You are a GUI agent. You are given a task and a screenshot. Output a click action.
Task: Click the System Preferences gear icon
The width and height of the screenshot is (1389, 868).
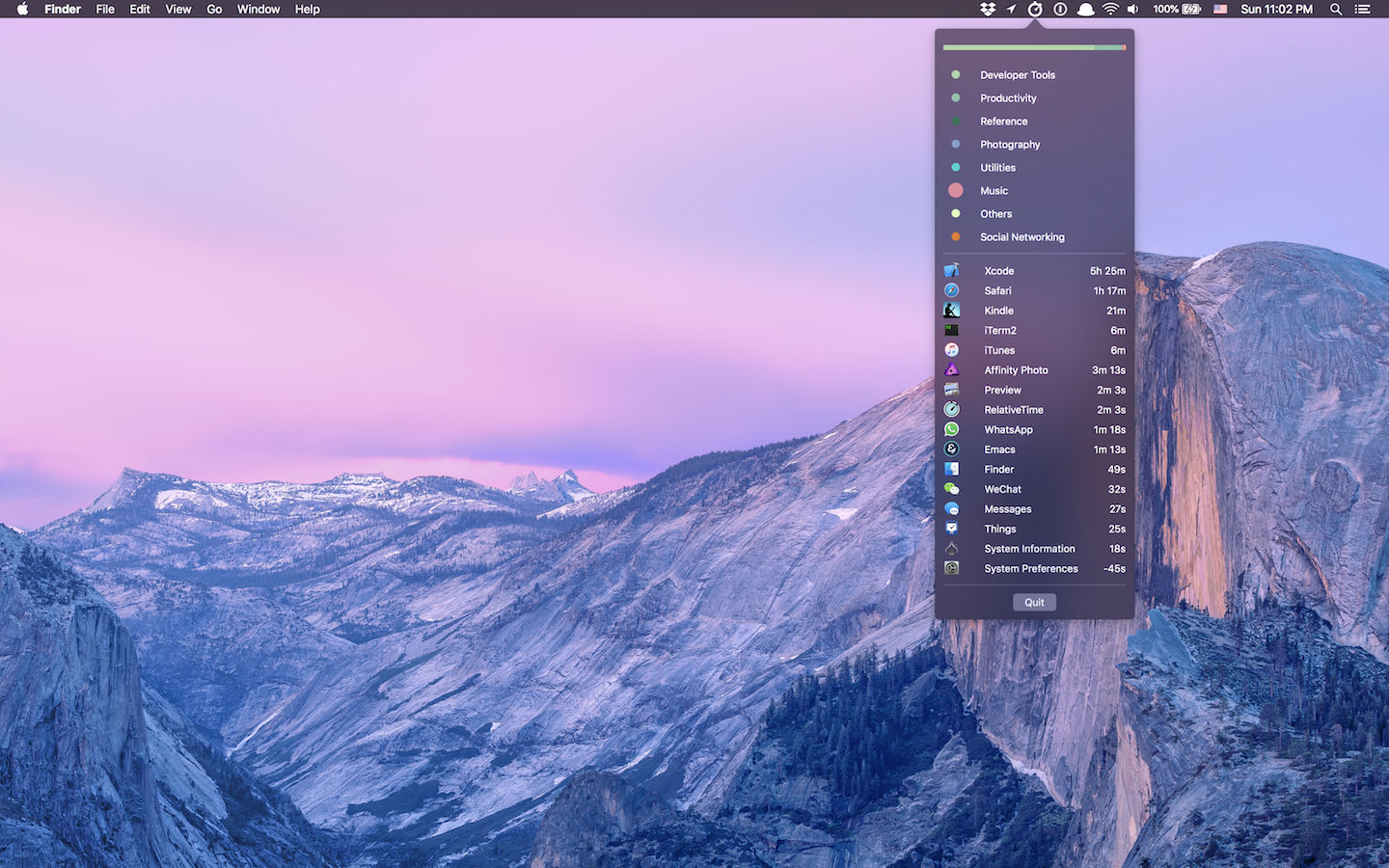pos(951,568)
